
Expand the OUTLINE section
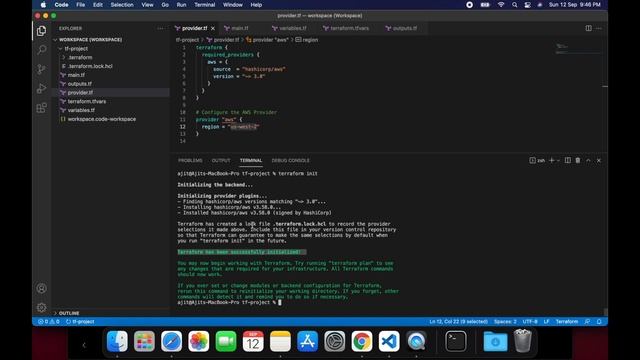69,313
